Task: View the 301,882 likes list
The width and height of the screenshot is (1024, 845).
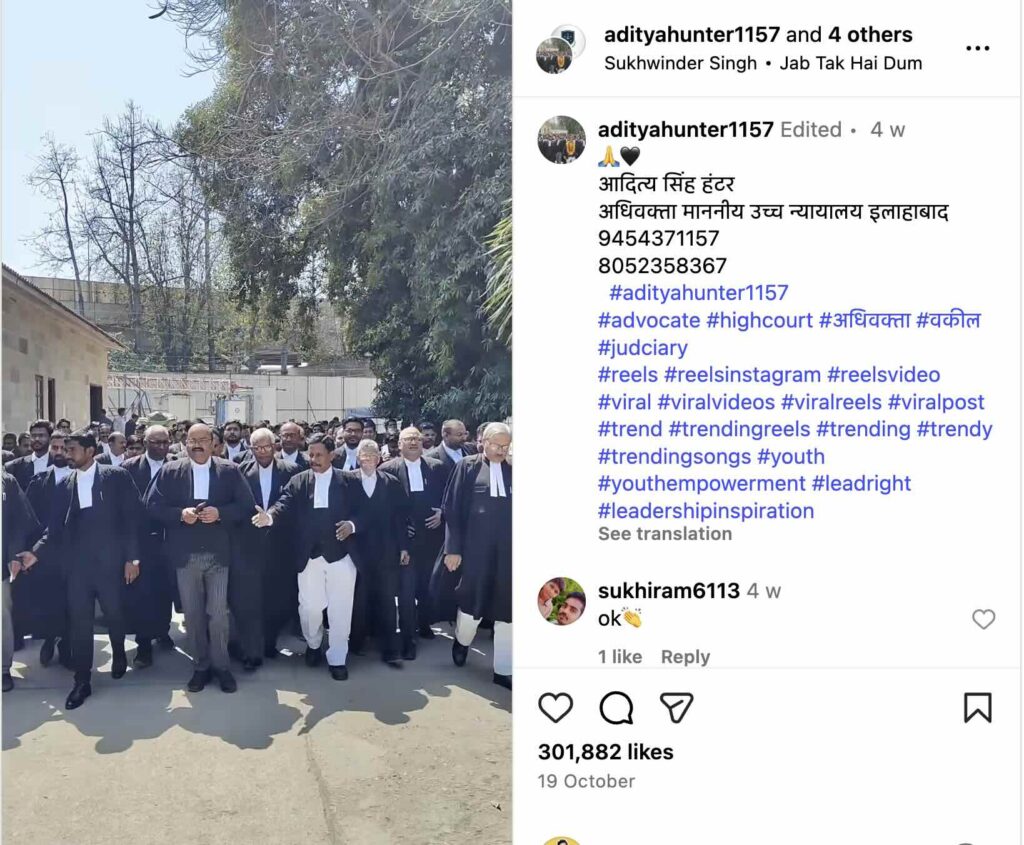Action: point(605,752)
